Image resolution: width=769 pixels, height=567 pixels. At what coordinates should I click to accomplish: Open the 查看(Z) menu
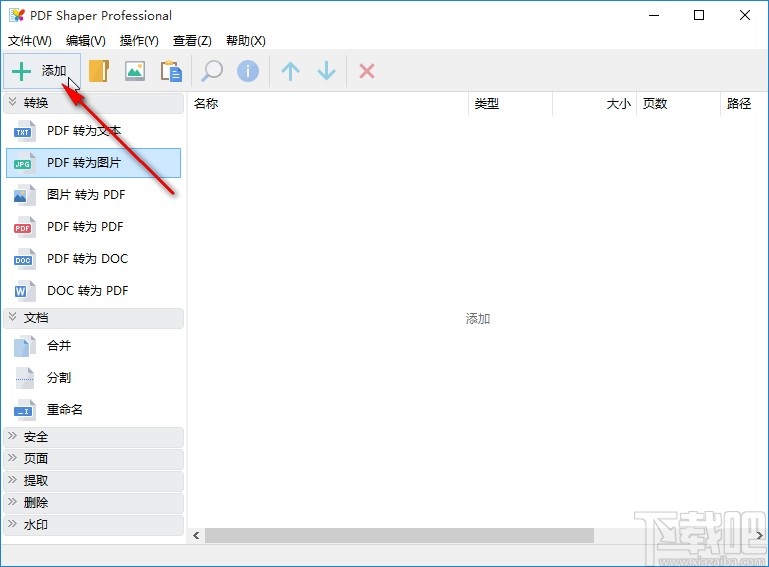pyautogui.click(x=192, y=41)
